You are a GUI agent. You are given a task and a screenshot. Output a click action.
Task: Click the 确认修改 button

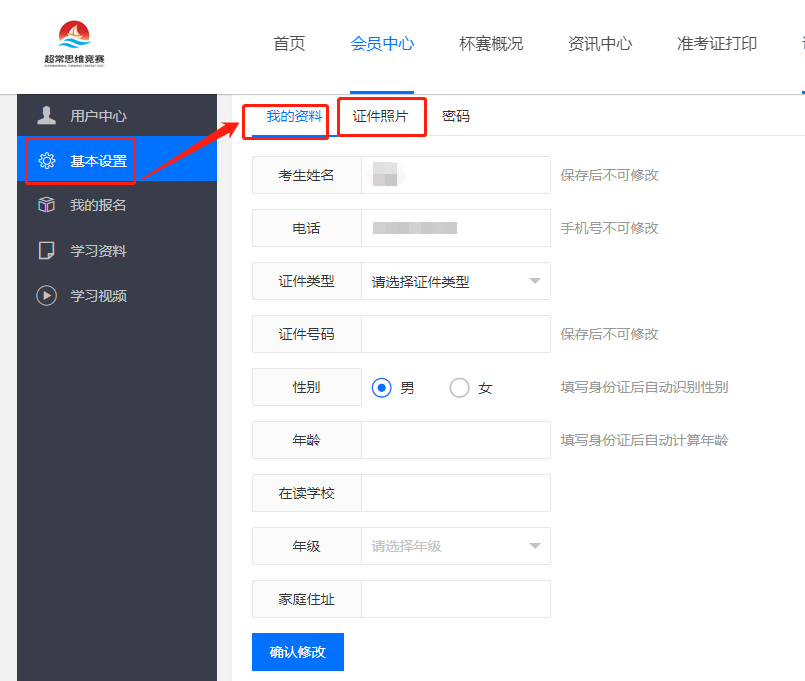(x=298, y=652)
